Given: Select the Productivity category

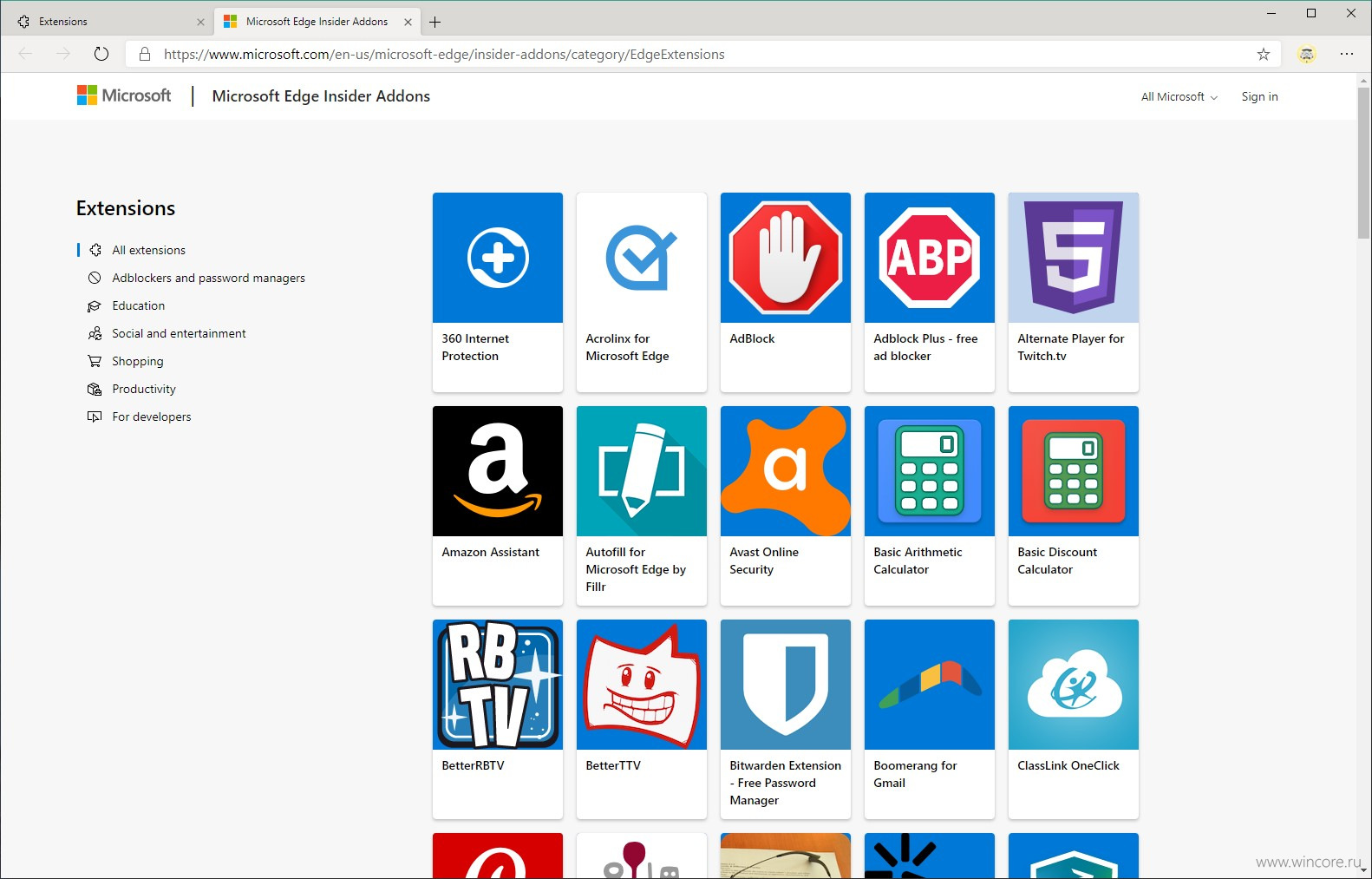Looking at the screenshot, I should coord(144,389).
